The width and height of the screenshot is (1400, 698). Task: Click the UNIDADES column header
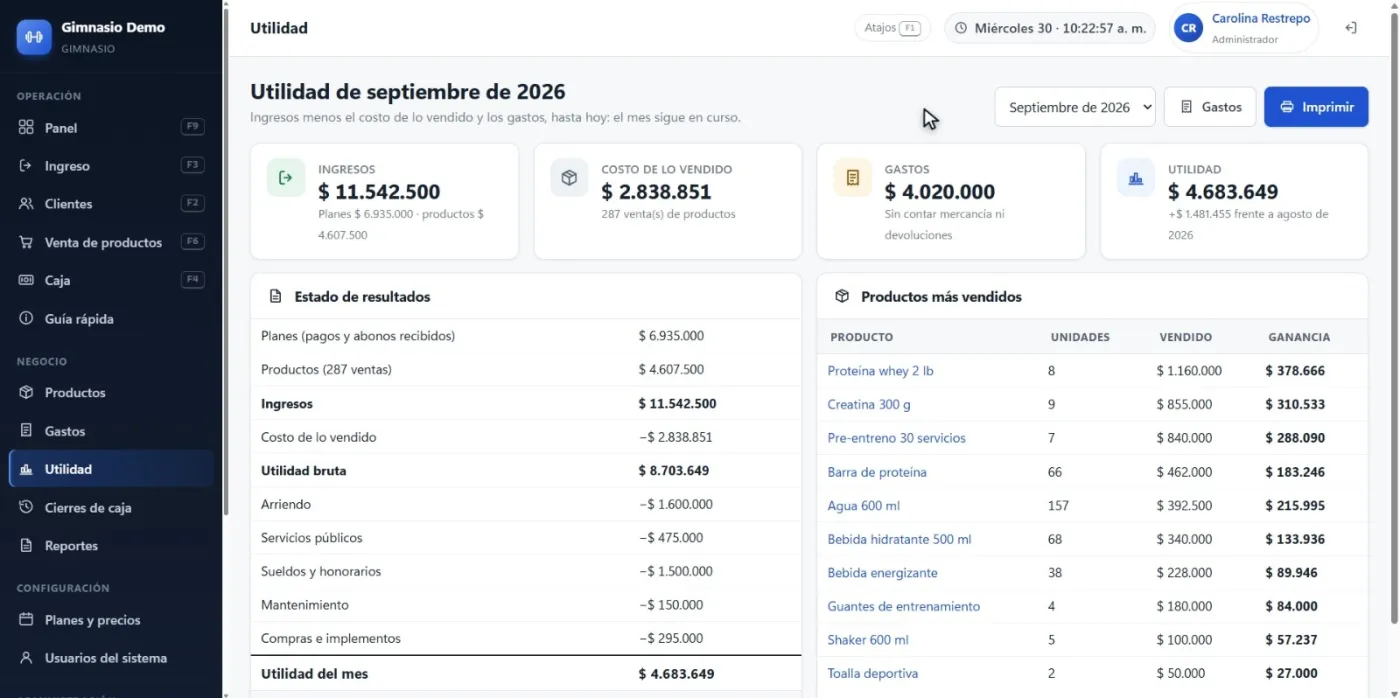[x=1080, y=337]
